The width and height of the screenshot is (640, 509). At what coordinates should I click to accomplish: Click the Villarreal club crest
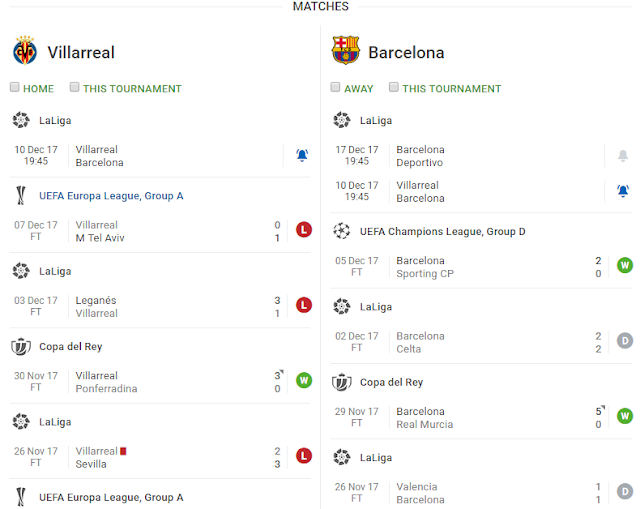click(x=25, y=50)
